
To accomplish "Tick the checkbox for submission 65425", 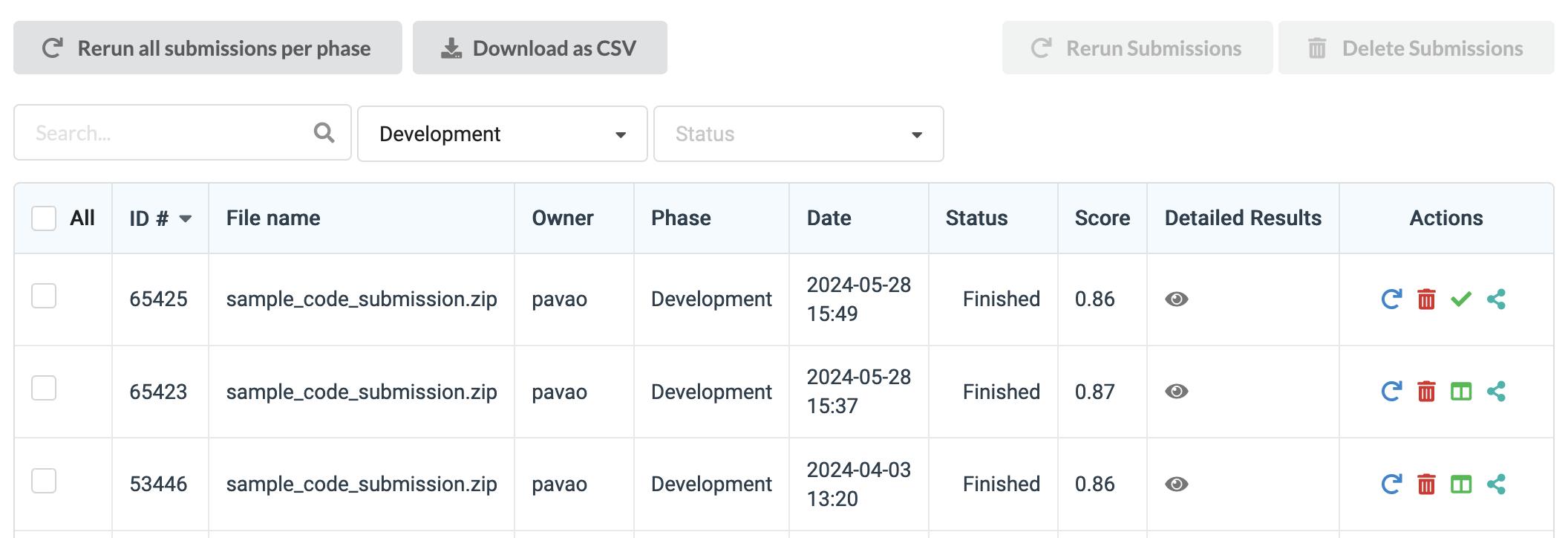I will point(44,296).
